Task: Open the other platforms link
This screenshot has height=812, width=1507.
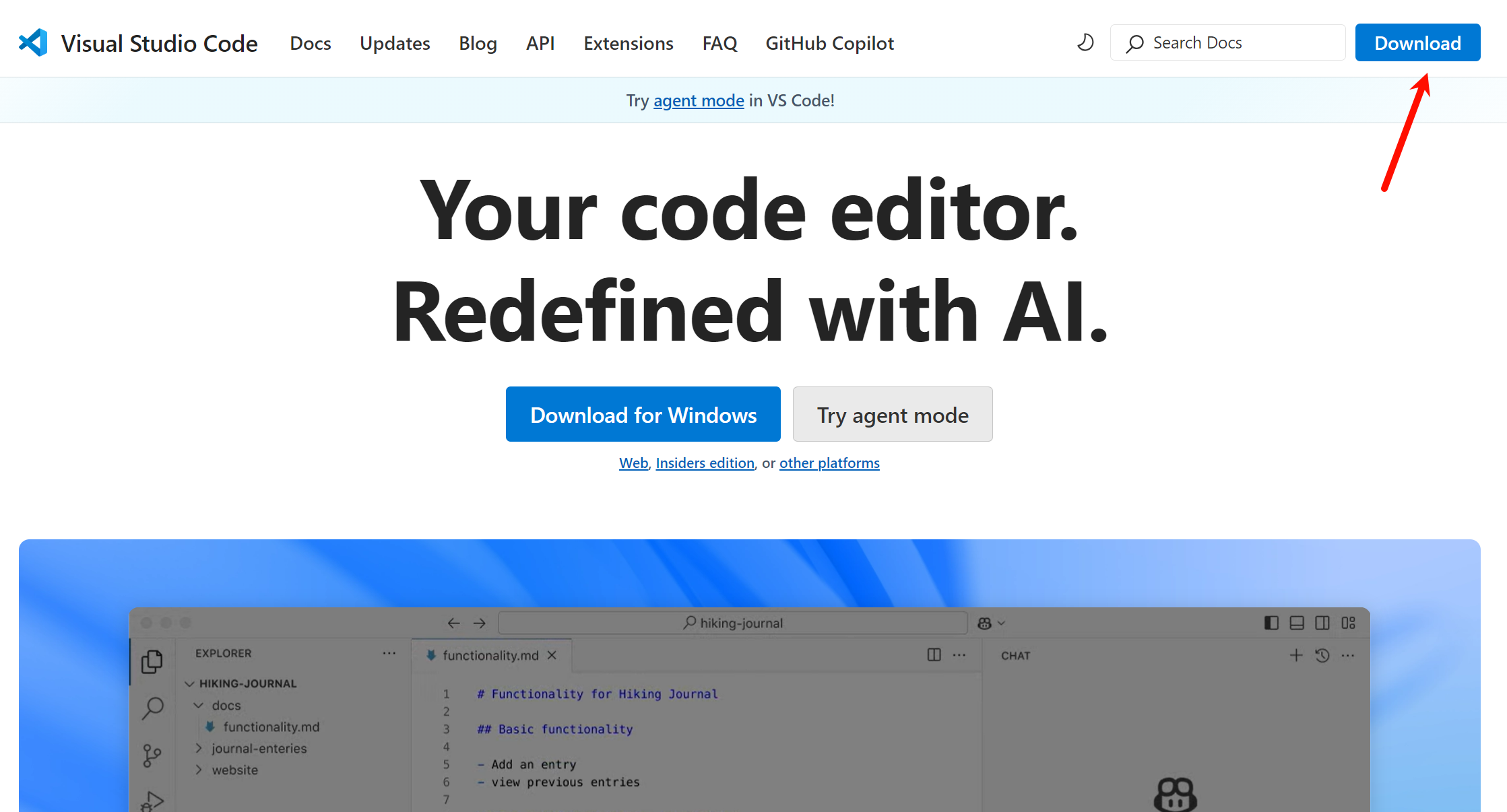Action: click(829, 463)
